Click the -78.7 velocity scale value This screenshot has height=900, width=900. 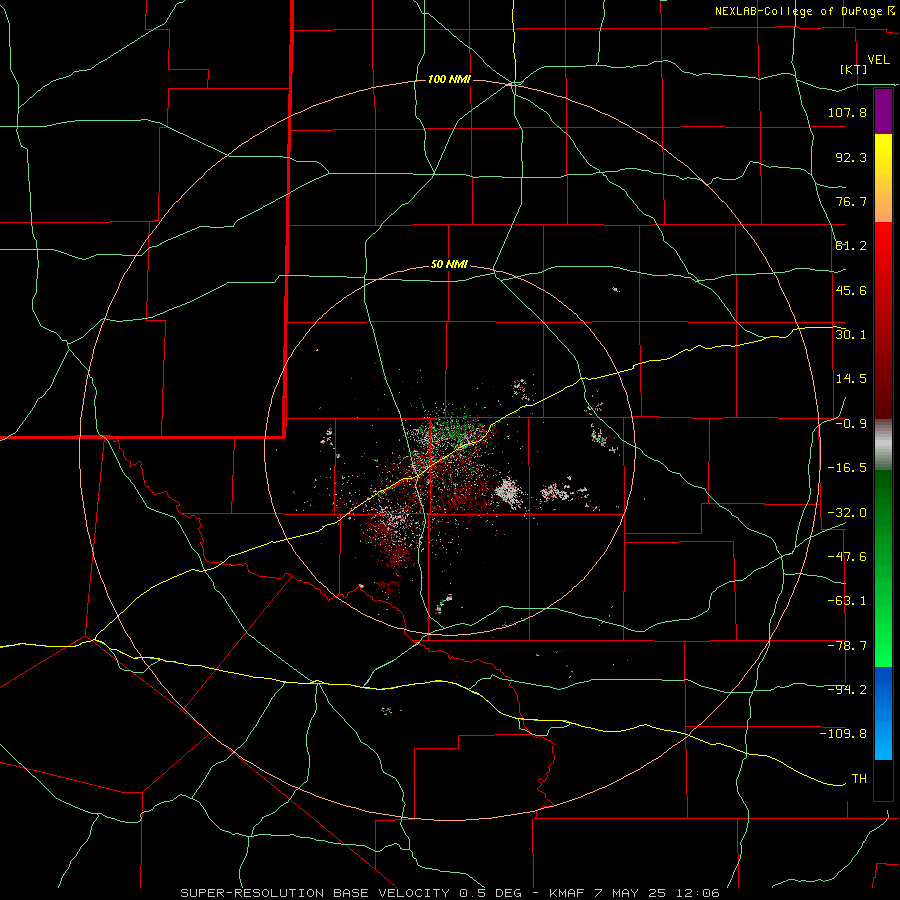coord(847,646)
